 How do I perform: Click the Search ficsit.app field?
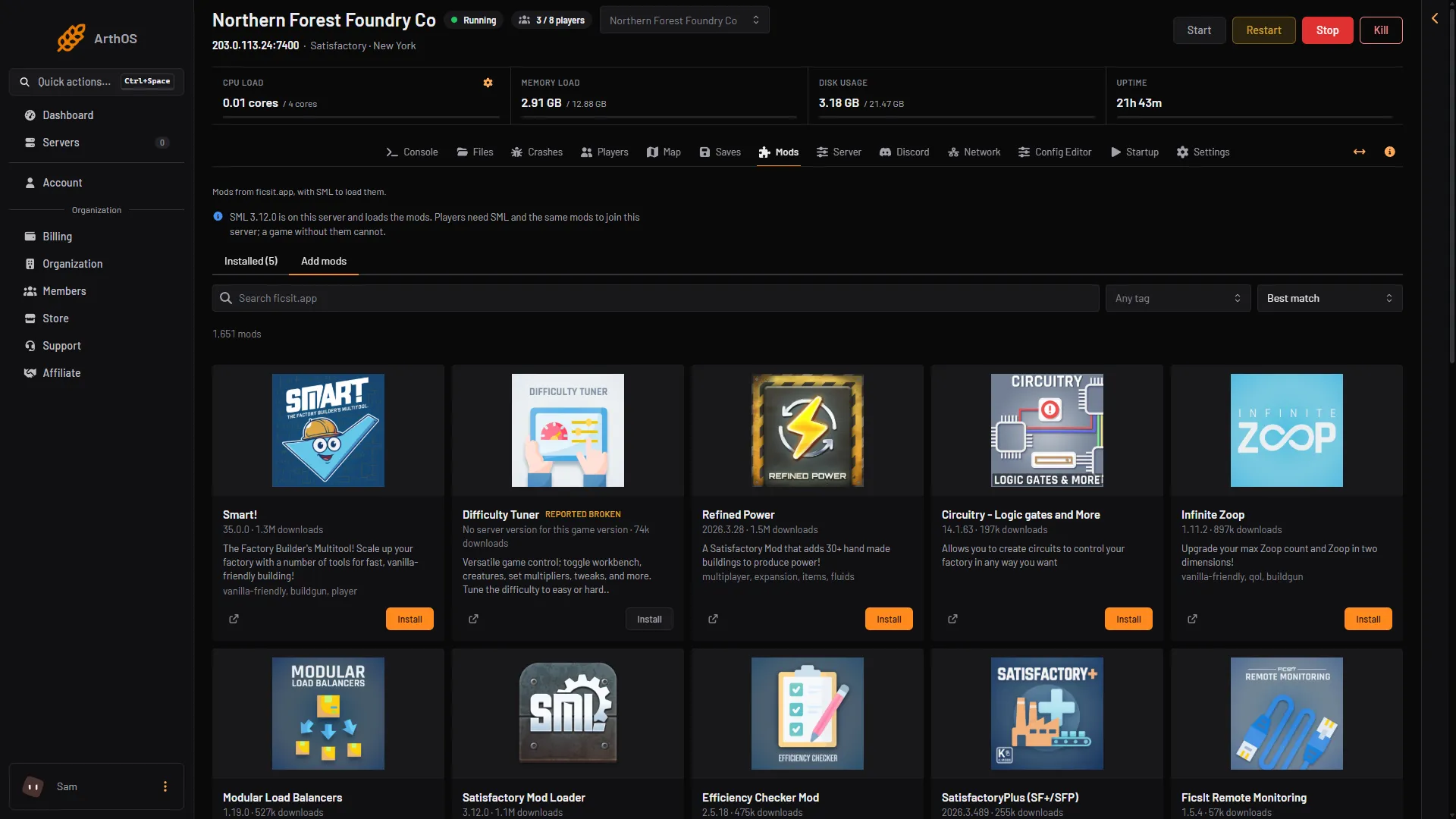[655, 298]
